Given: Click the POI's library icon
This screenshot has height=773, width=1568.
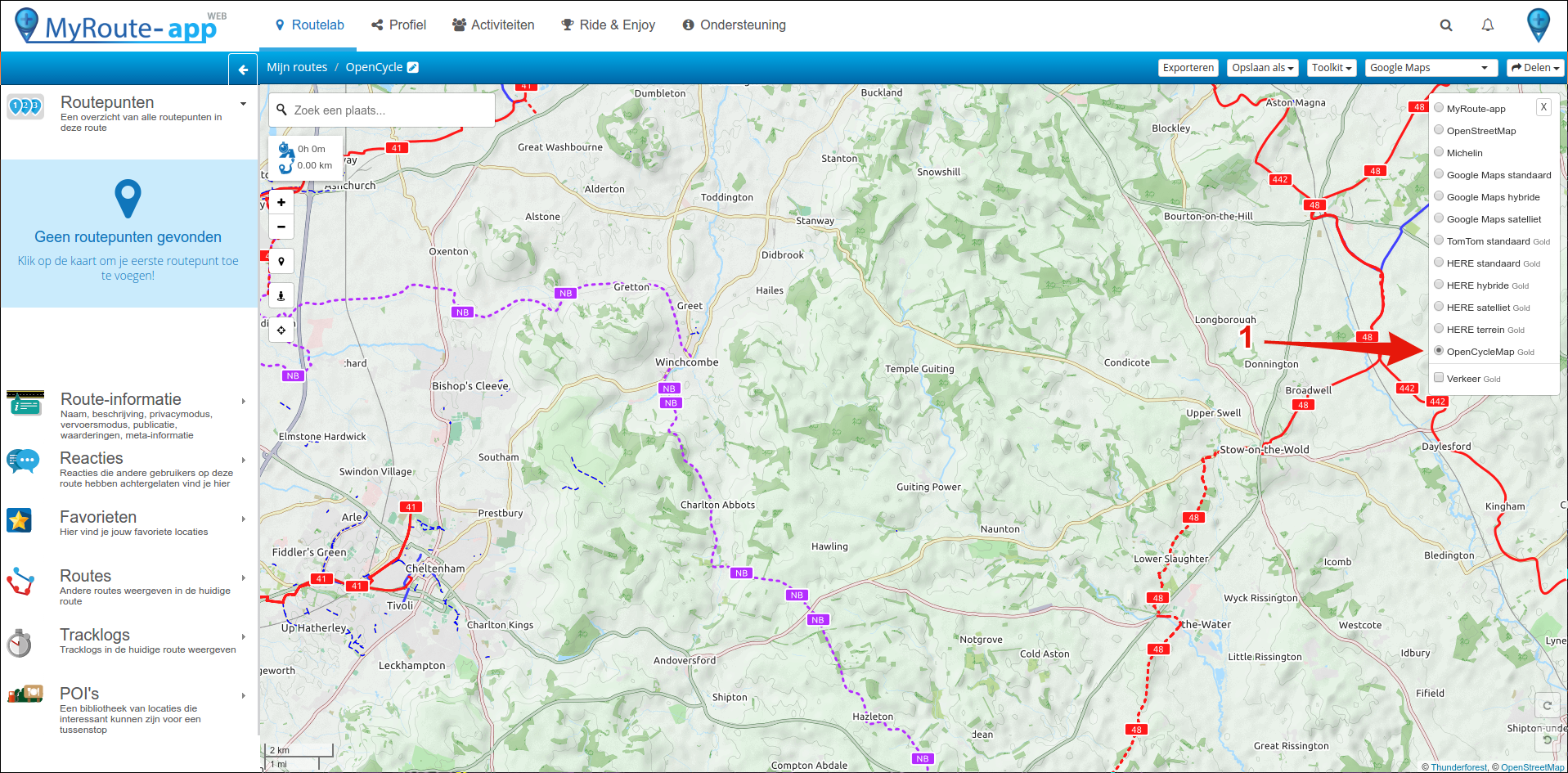Looking at the screenshot, I should click(x=25, y=694).
